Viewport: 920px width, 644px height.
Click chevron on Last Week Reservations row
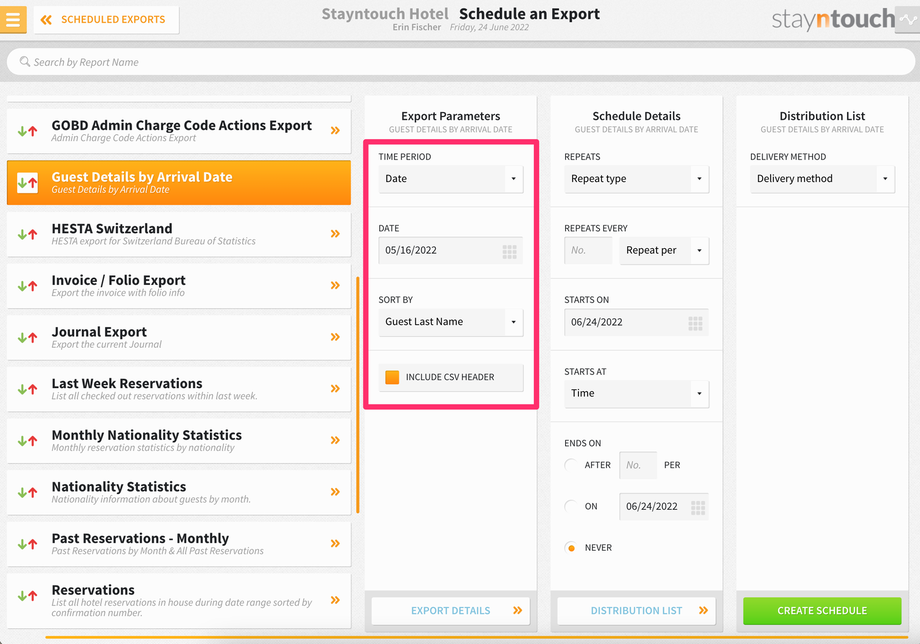335,388
